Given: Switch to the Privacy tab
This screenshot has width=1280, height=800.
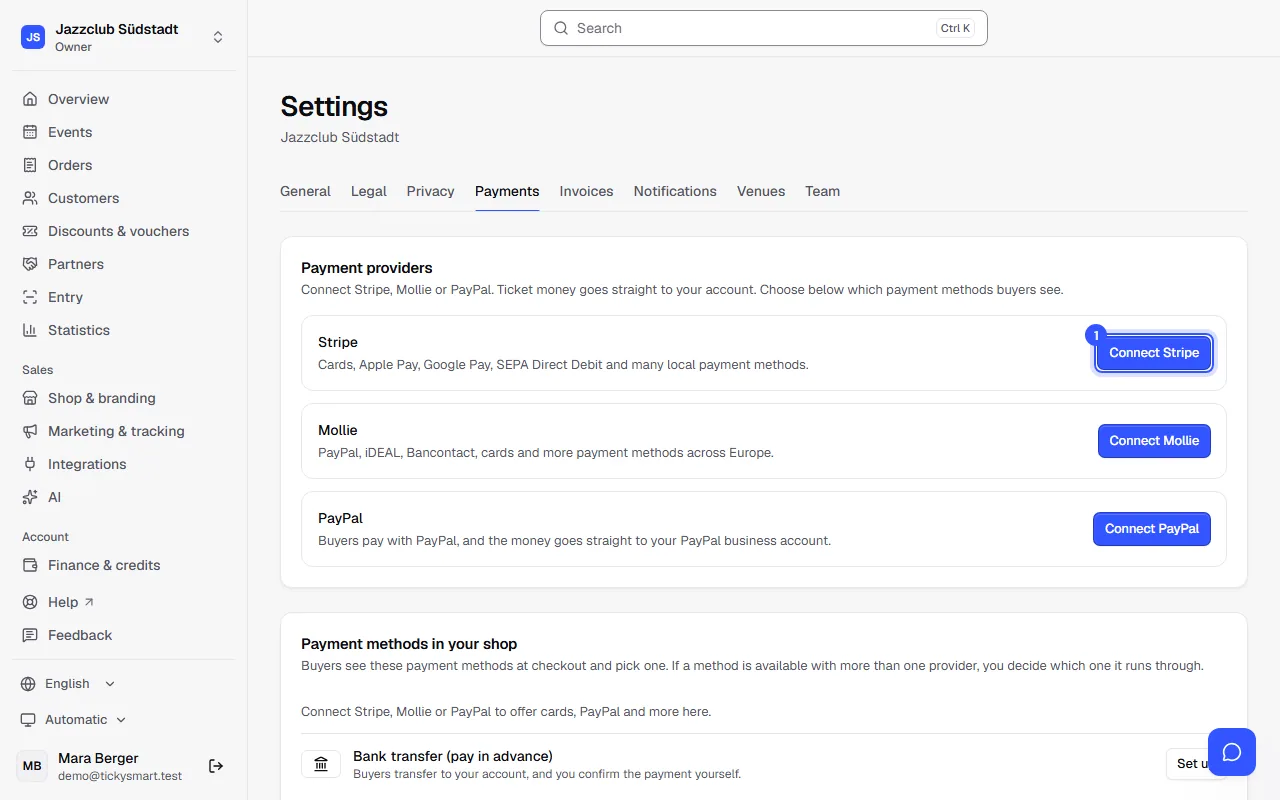Looking at the screenshot, I should point(431,191).
